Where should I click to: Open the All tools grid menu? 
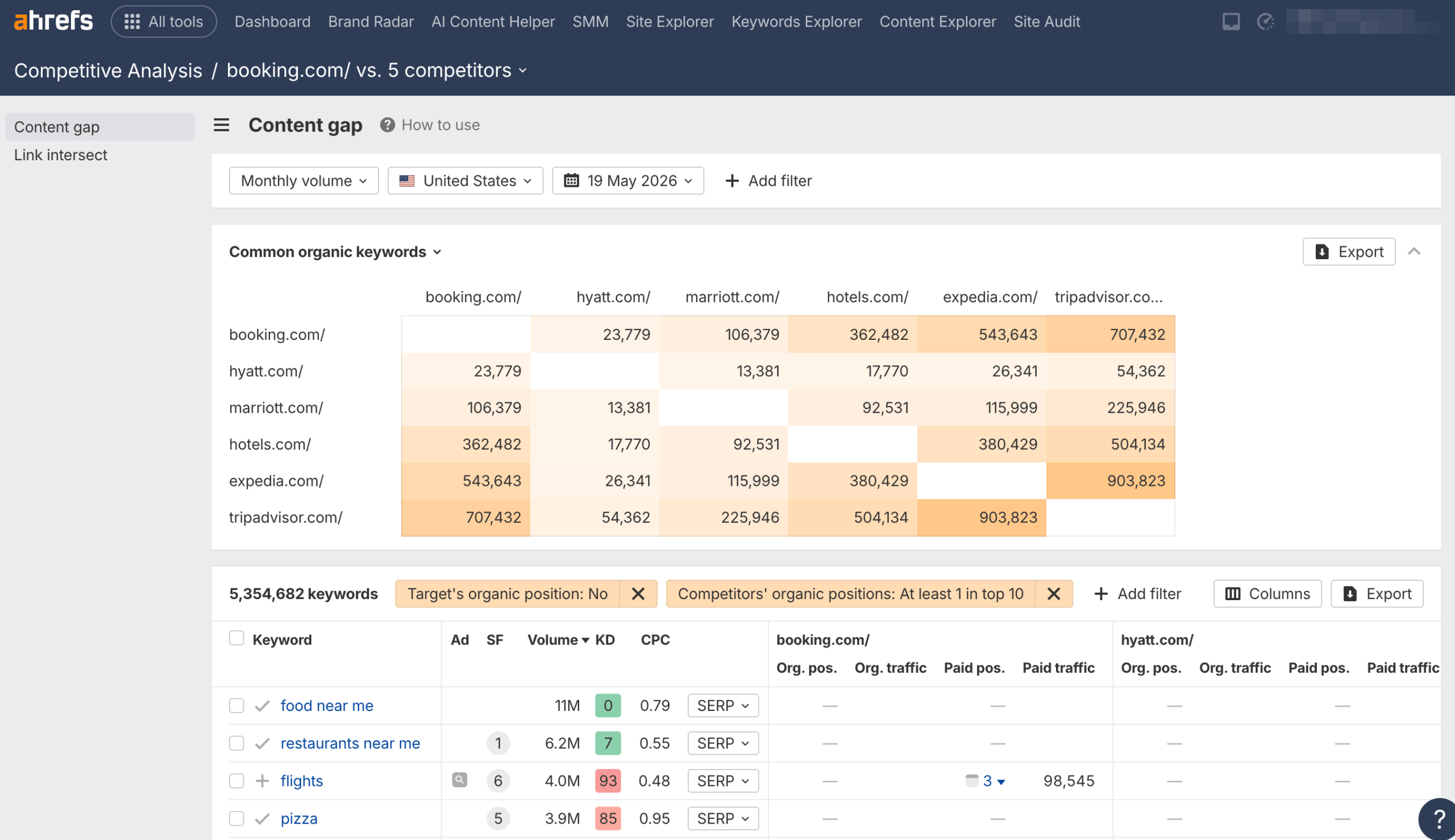tap(164, 22)
